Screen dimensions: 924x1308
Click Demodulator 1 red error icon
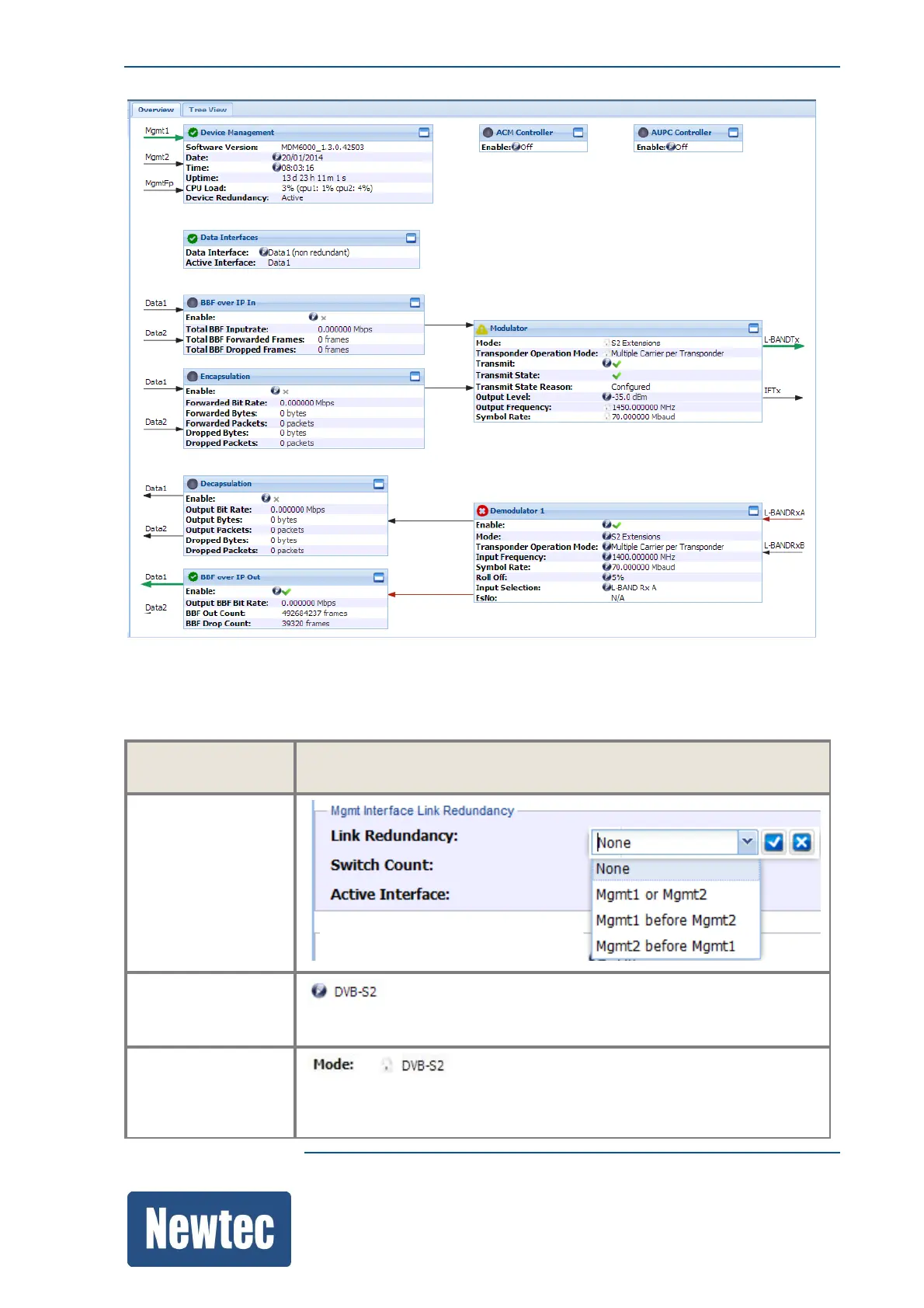click(x=482, y=511)
